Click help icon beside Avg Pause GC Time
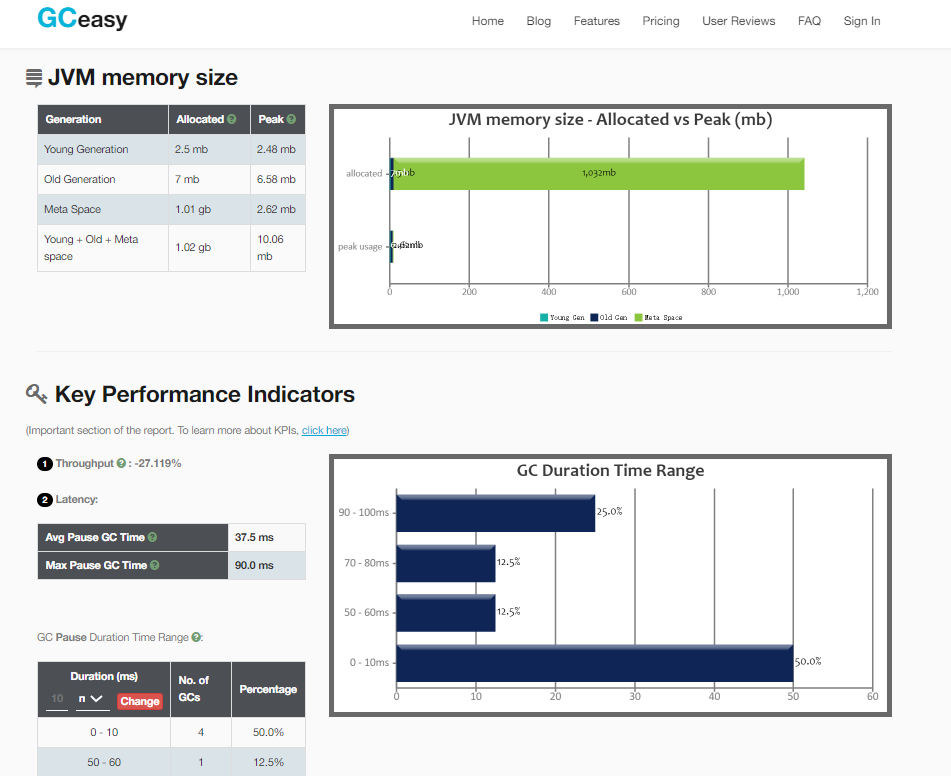Image resolution: width=951 pixels, height=776 pixels. pyautogui.click(x=152, y=537)
